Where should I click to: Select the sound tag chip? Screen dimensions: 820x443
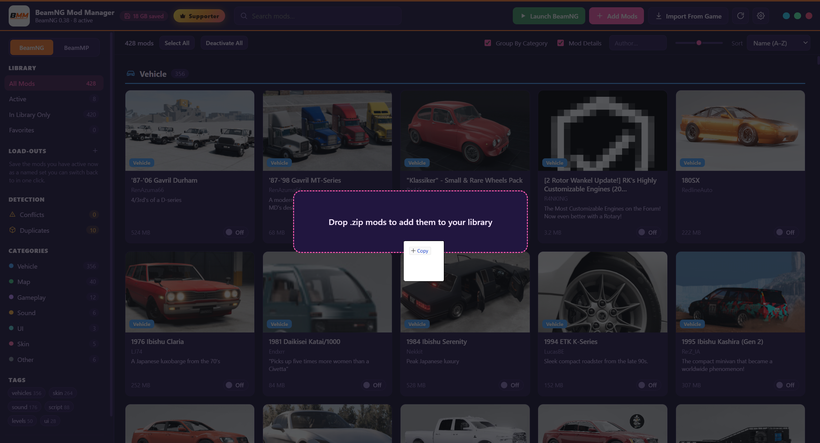pos(25,407)
